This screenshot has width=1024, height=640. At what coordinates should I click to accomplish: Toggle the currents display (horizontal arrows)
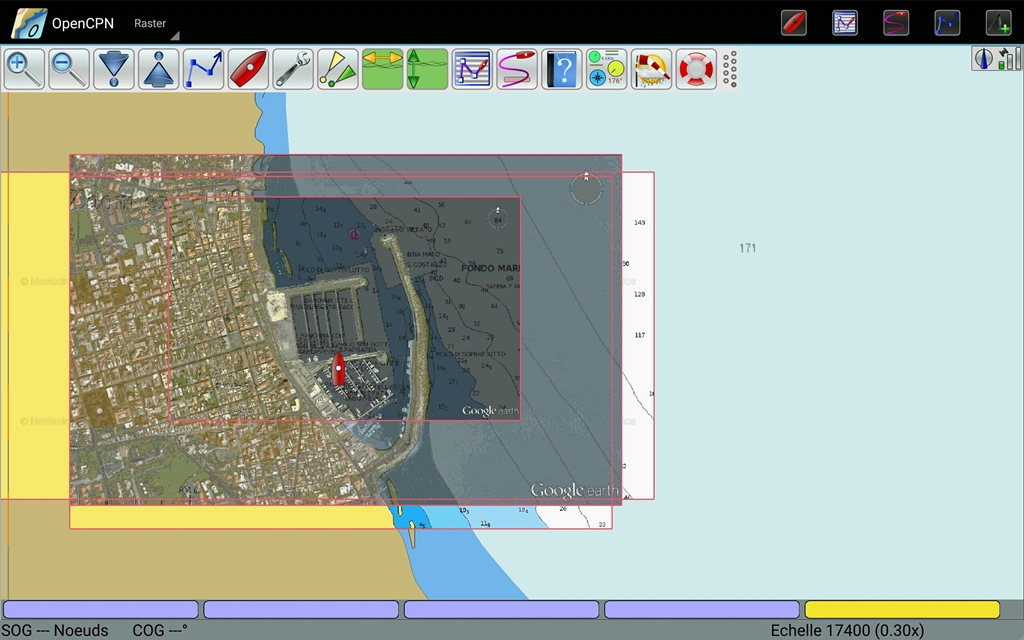[x=382, y=69]
